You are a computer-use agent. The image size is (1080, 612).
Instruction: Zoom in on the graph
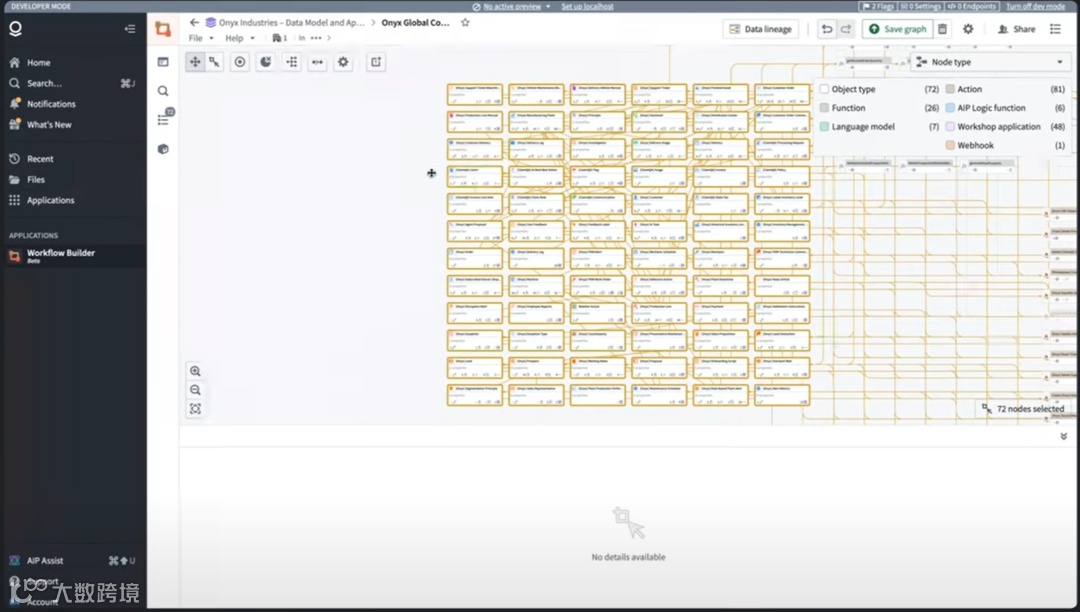[196, 371]
